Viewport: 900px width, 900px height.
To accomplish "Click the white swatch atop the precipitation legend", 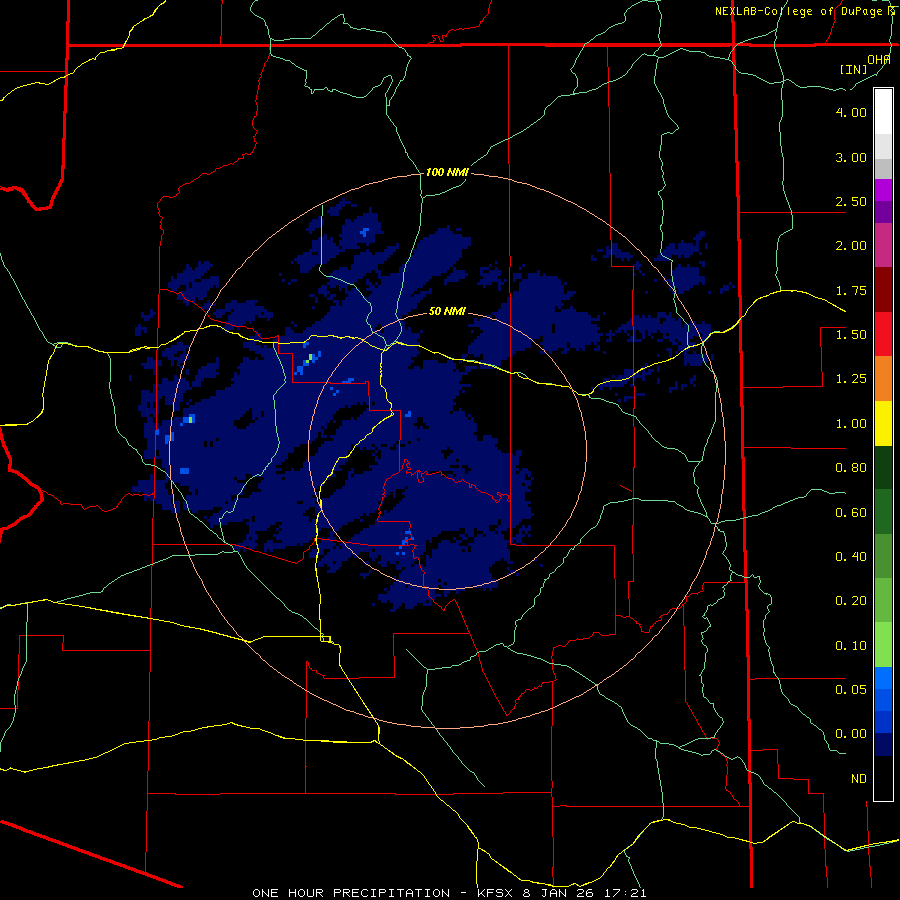I will pyautogui.click(x=883, y=111).
